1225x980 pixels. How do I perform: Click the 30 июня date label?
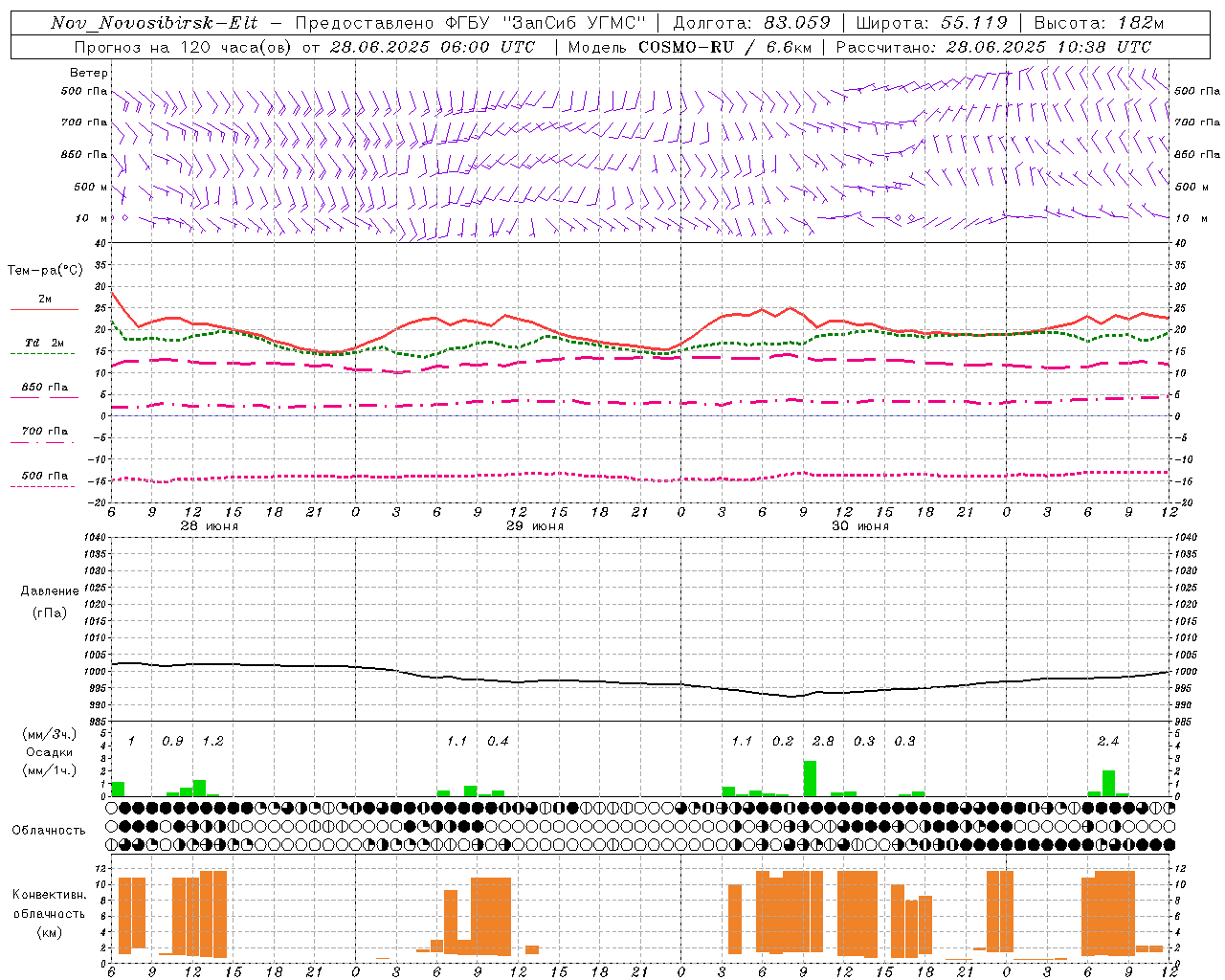(860, 526)
